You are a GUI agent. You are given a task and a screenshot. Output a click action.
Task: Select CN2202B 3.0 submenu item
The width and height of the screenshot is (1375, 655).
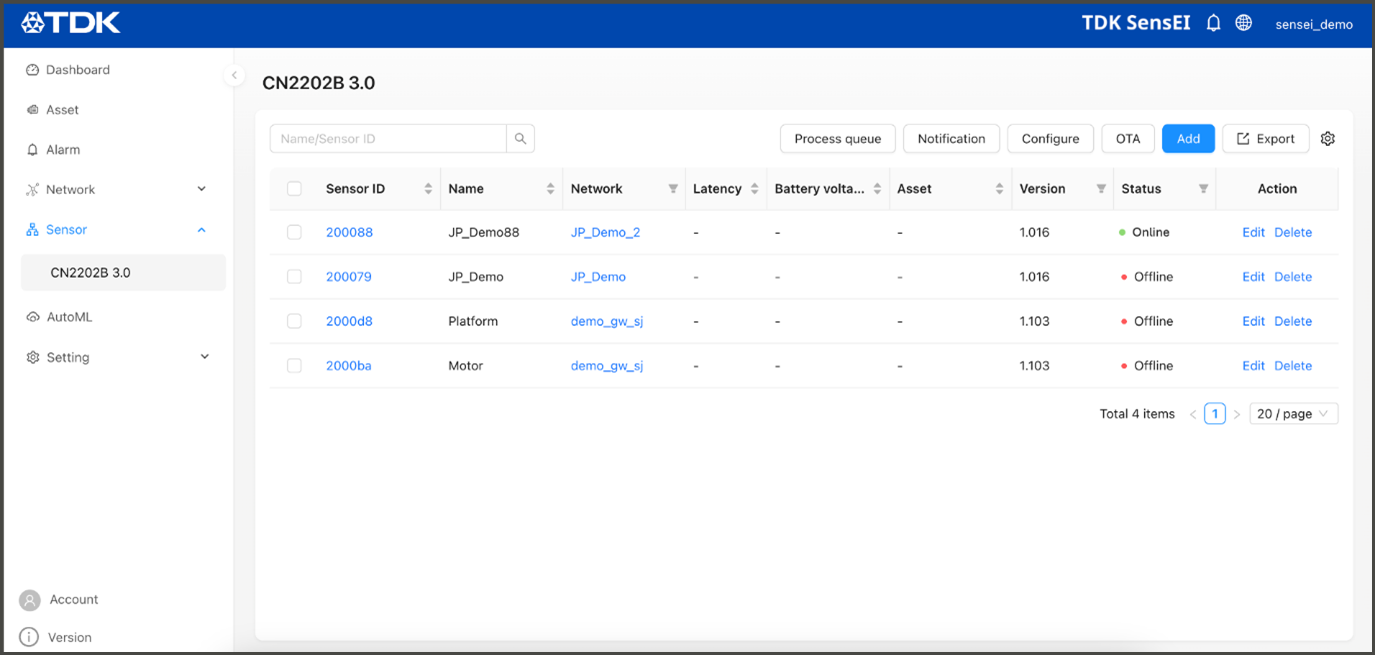point(123,273)
